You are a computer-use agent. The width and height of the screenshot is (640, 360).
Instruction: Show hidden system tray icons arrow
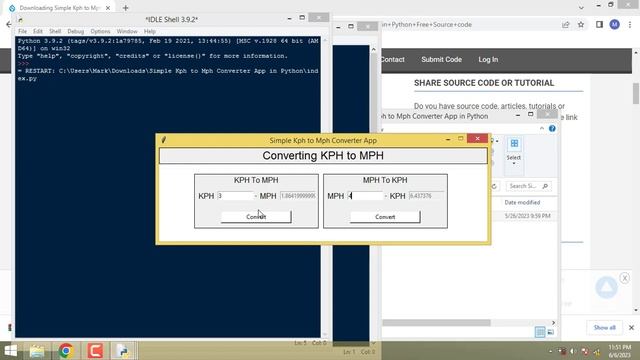(x=550, y=351)
